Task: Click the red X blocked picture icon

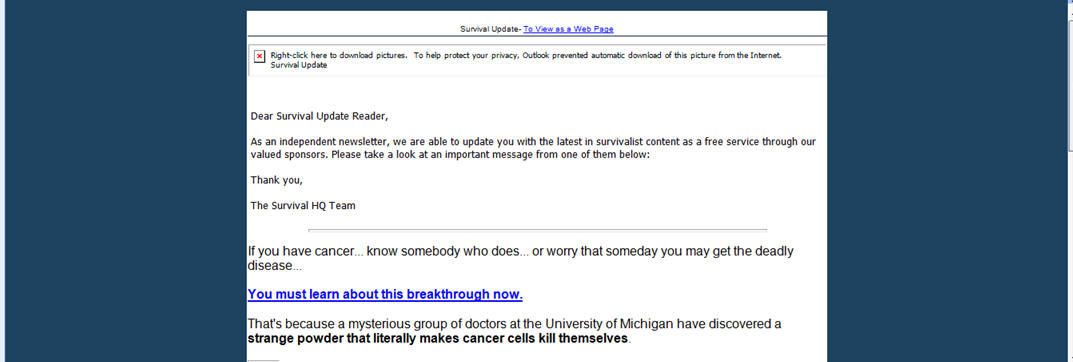Action: point(259,56)
